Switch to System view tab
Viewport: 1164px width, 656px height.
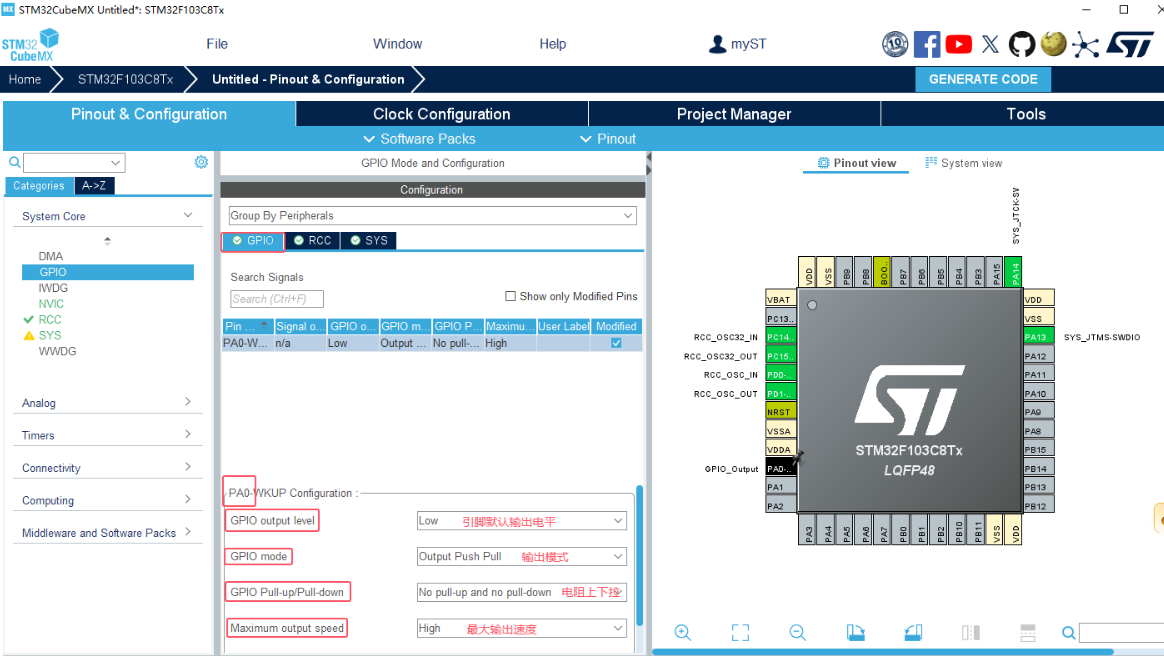(964, 163)
